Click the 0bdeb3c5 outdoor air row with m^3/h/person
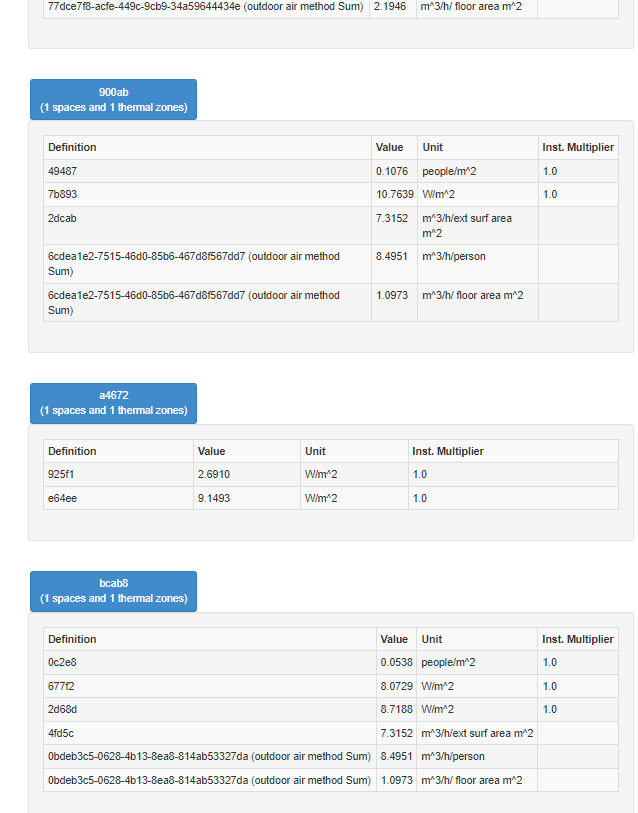The image size is (638, 813). (x=331, y=756)
